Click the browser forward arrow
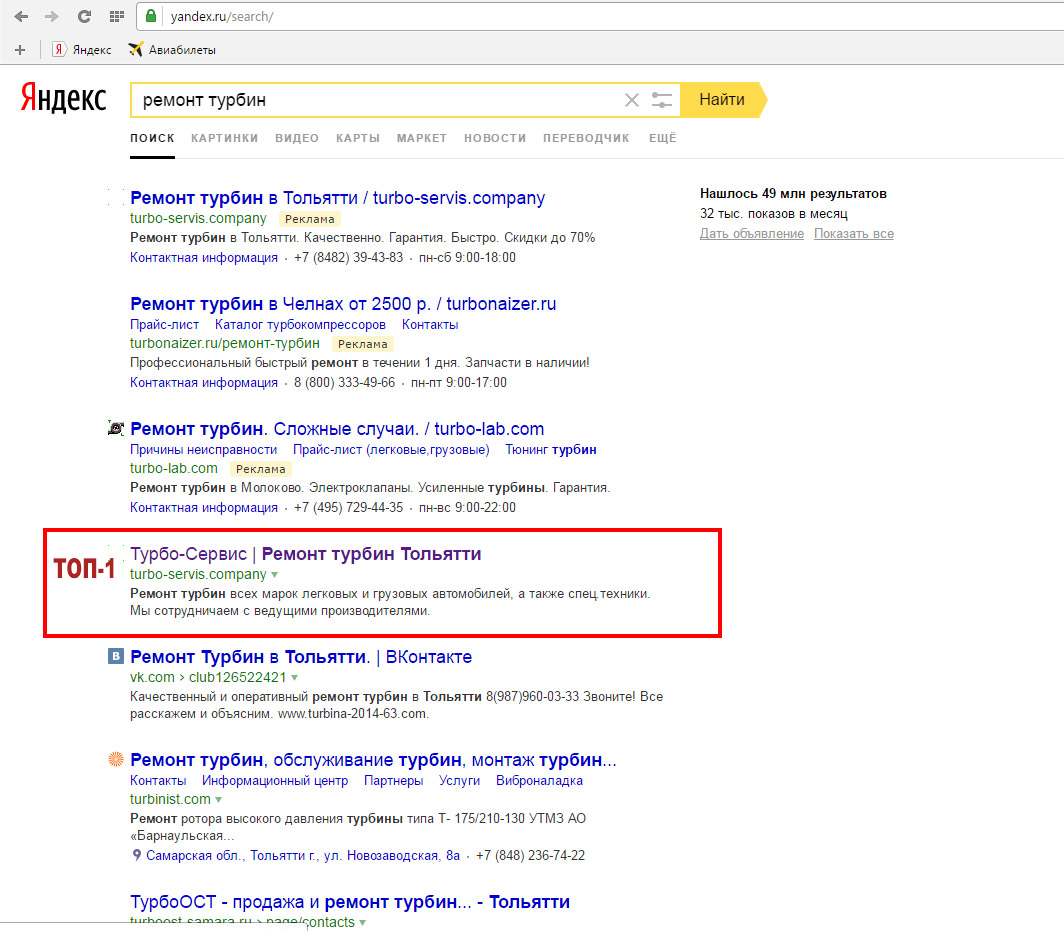Image resolution: width=1064 pixels, height=931 pixels. click(52, 16)
